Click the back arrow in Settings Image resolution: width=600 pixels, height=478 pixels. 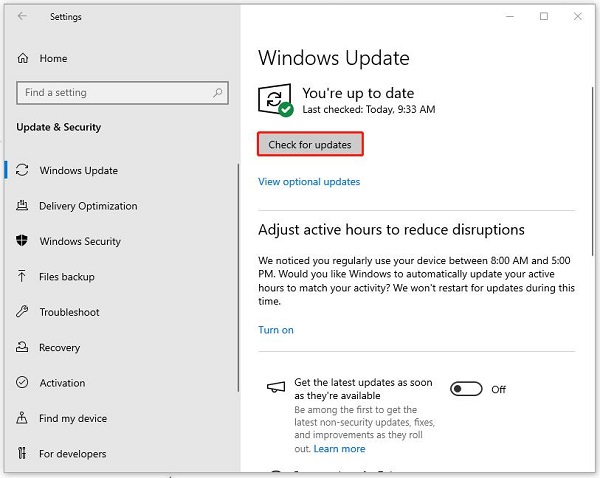[x=22, y=16]
